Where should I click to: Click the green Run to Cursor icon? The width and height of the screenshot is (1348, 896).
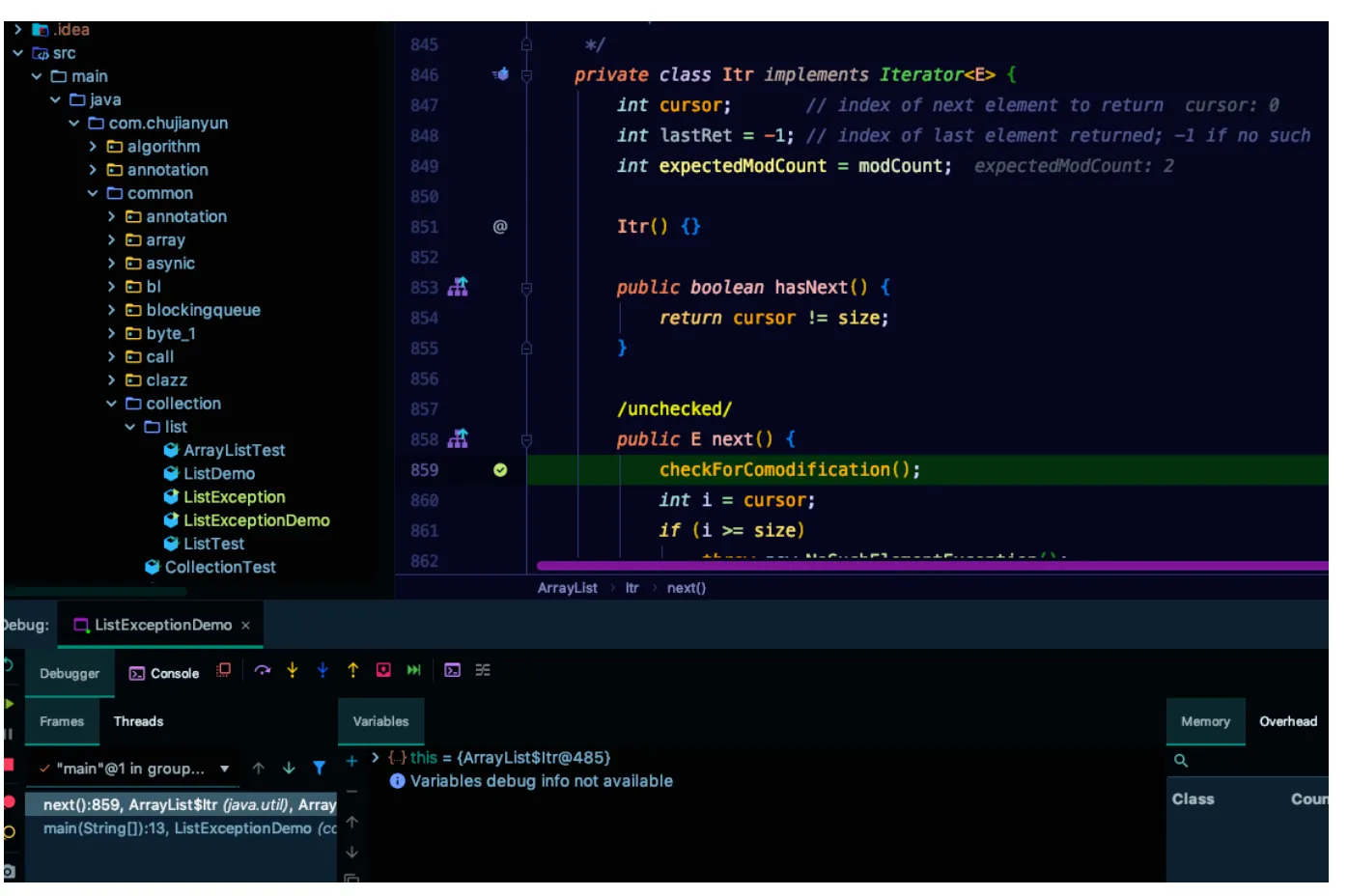pos(414,670)
